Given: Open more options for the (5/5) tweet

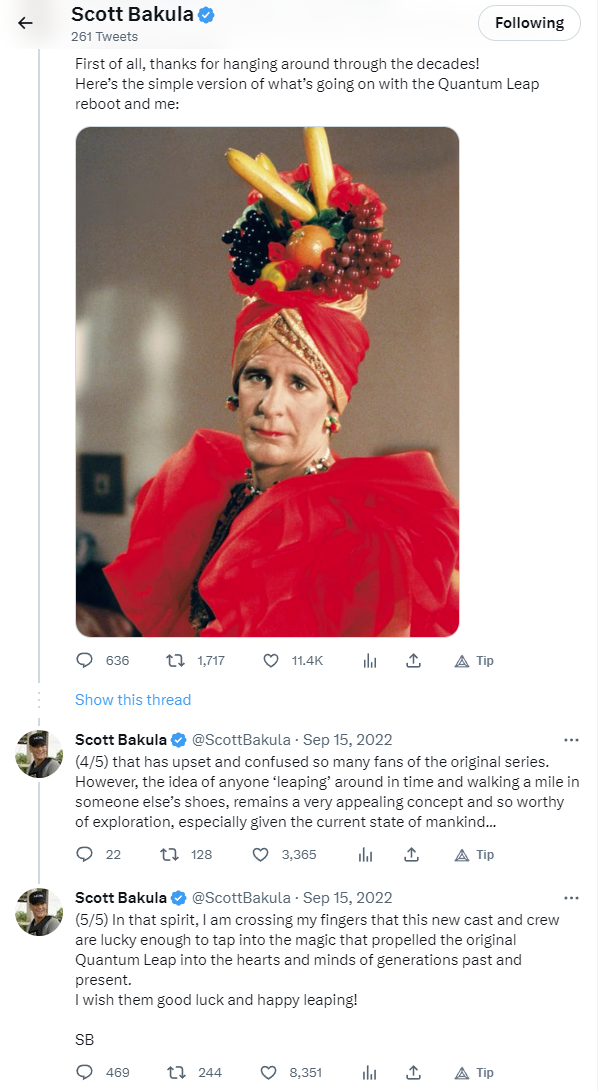Looking at the screenshot, I should click(572, 897).
